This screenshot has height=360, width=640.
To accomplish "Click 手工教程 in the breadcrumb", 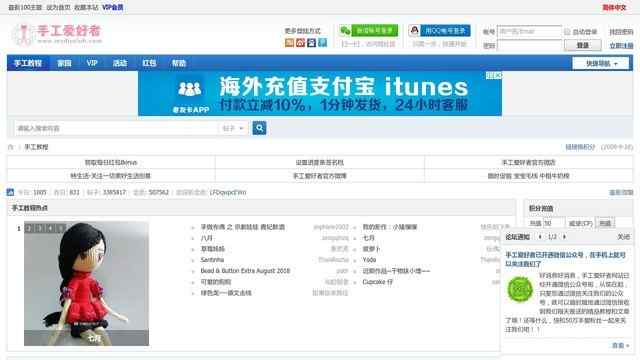I will pyautogui.click(x=36, y=147).
